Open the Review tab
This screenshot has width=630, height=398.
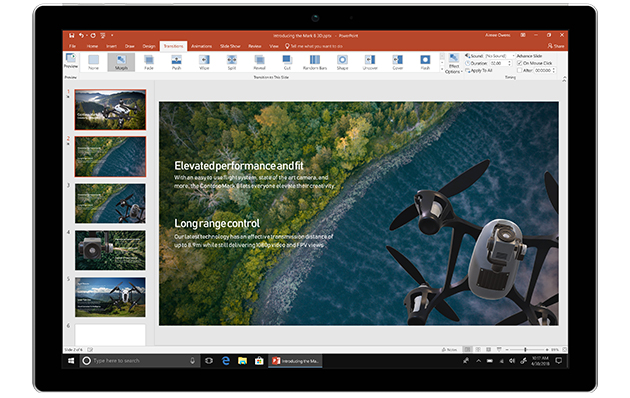click(x=255, y=46)
